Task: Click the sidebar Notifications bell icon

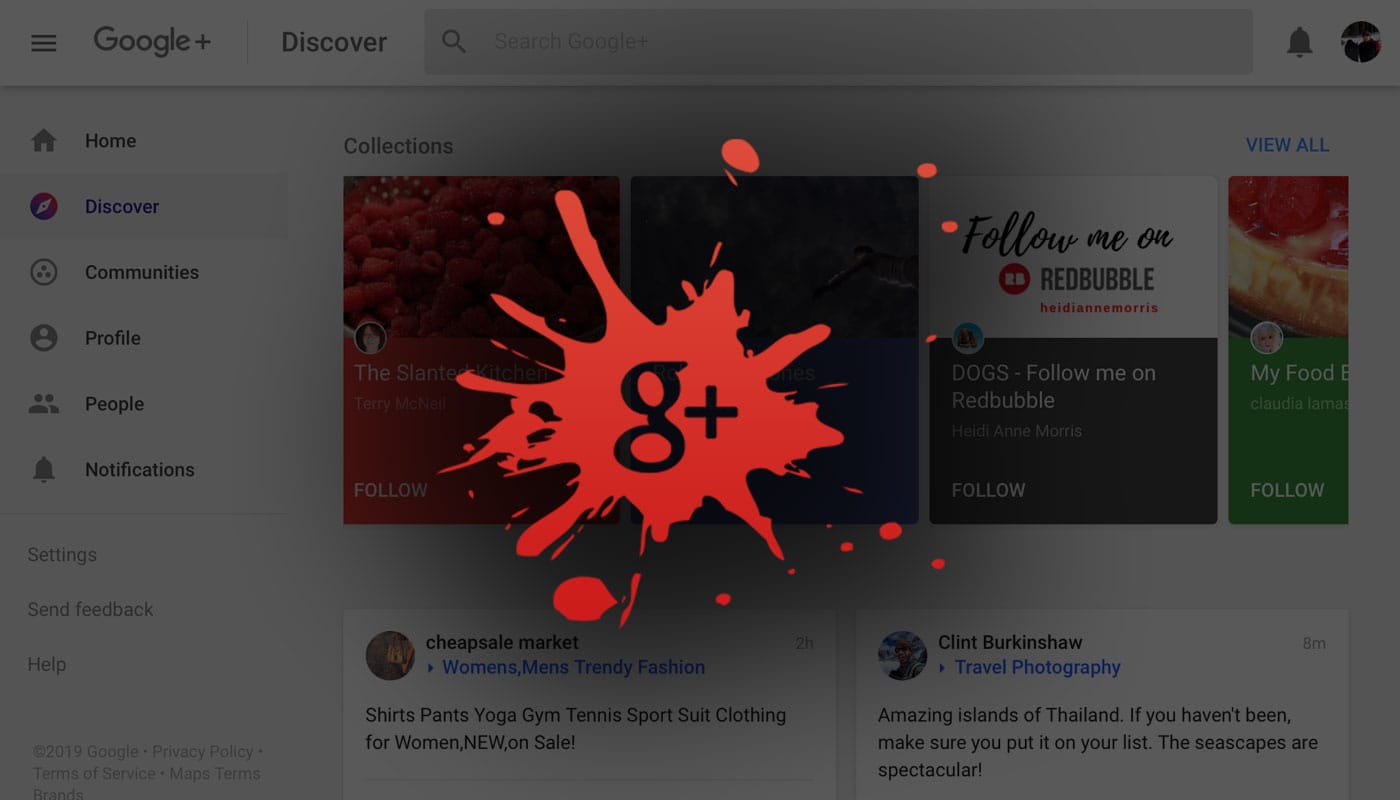Action: (44, 470)
